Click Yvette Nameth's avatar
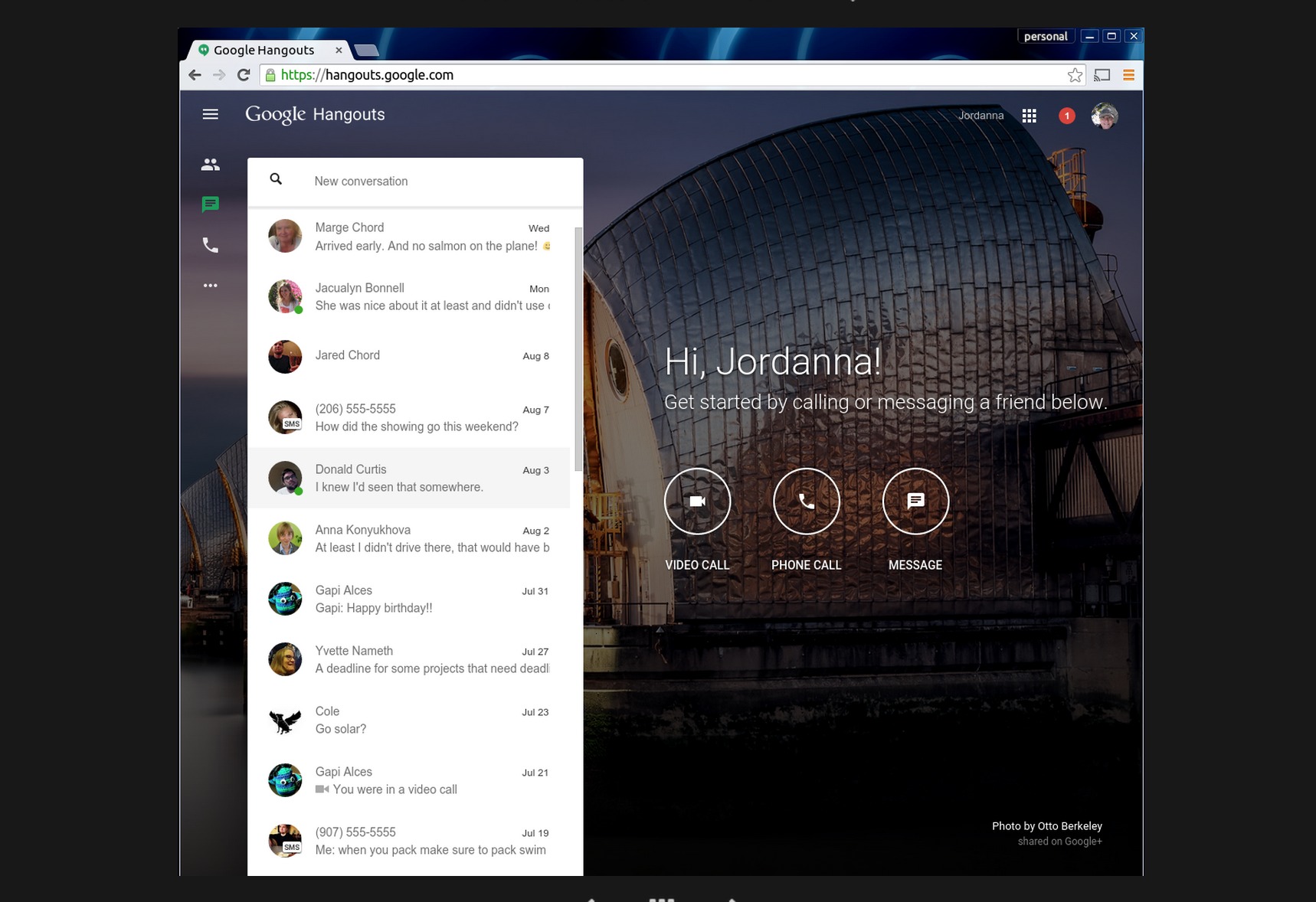 (285, 659)
